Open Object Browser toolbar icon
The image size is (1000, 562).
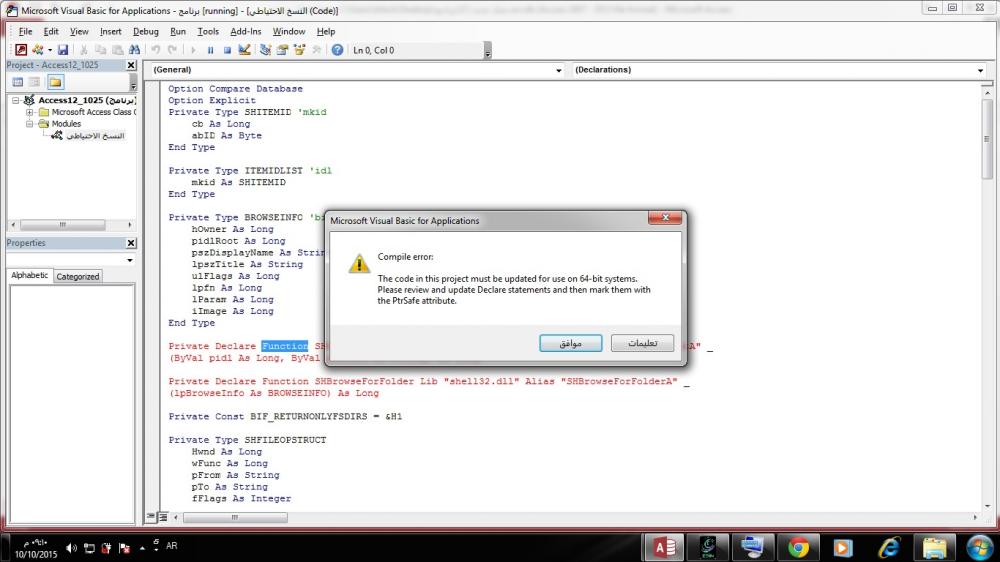pyautogui.click(x=299, y=50)
